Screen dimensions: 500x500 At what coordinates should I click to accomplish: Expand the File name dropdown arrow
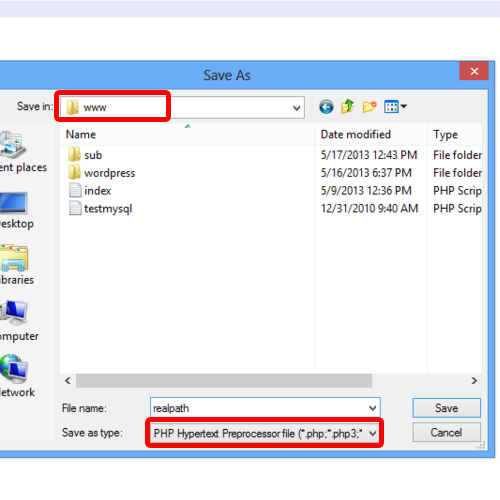click(373, 408)
